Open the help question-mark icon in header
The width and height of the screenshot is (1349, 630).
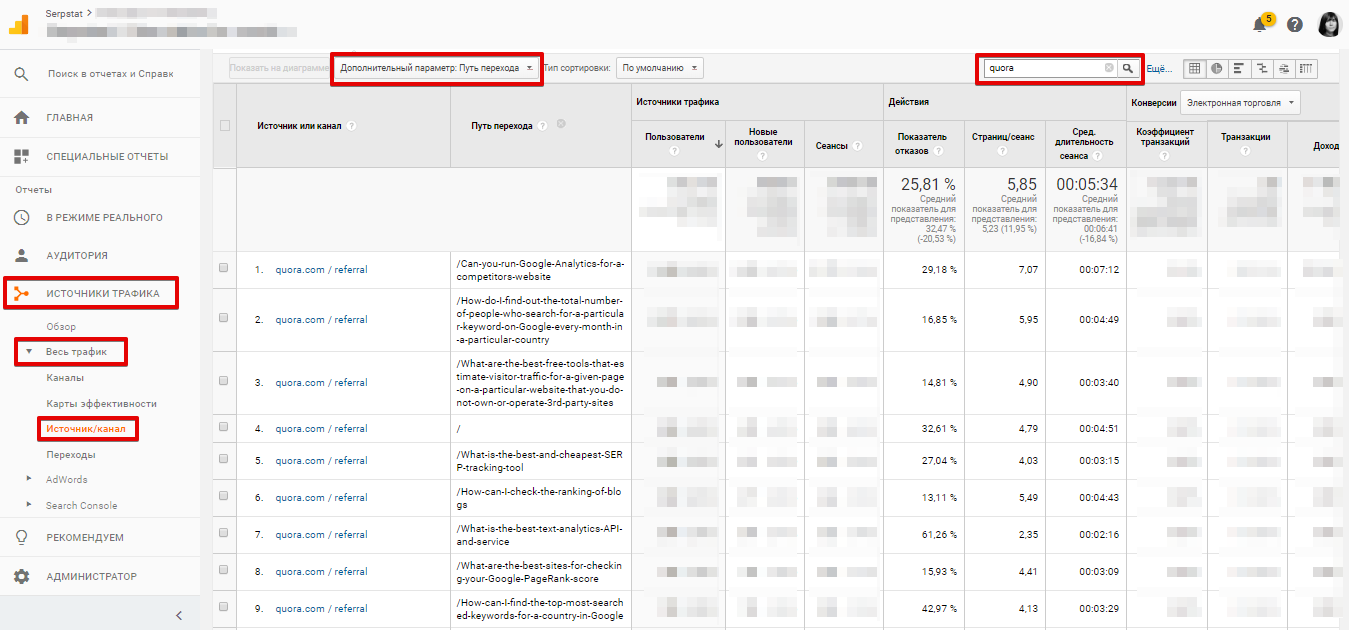click(x=1295, y=24)
